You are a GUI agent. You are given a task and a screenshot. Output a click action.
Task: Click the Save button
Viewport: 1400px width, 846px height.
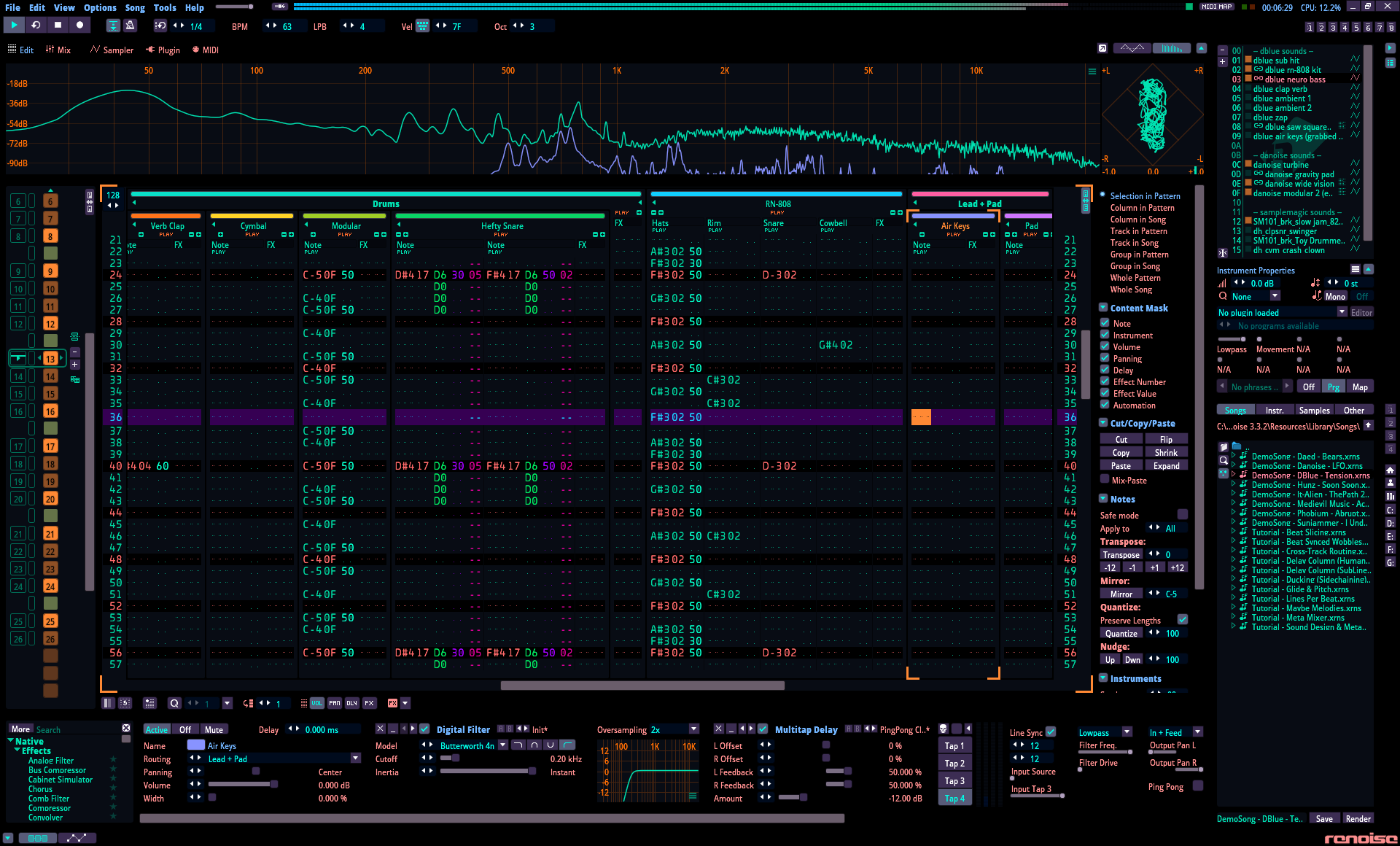[1324, 818]
